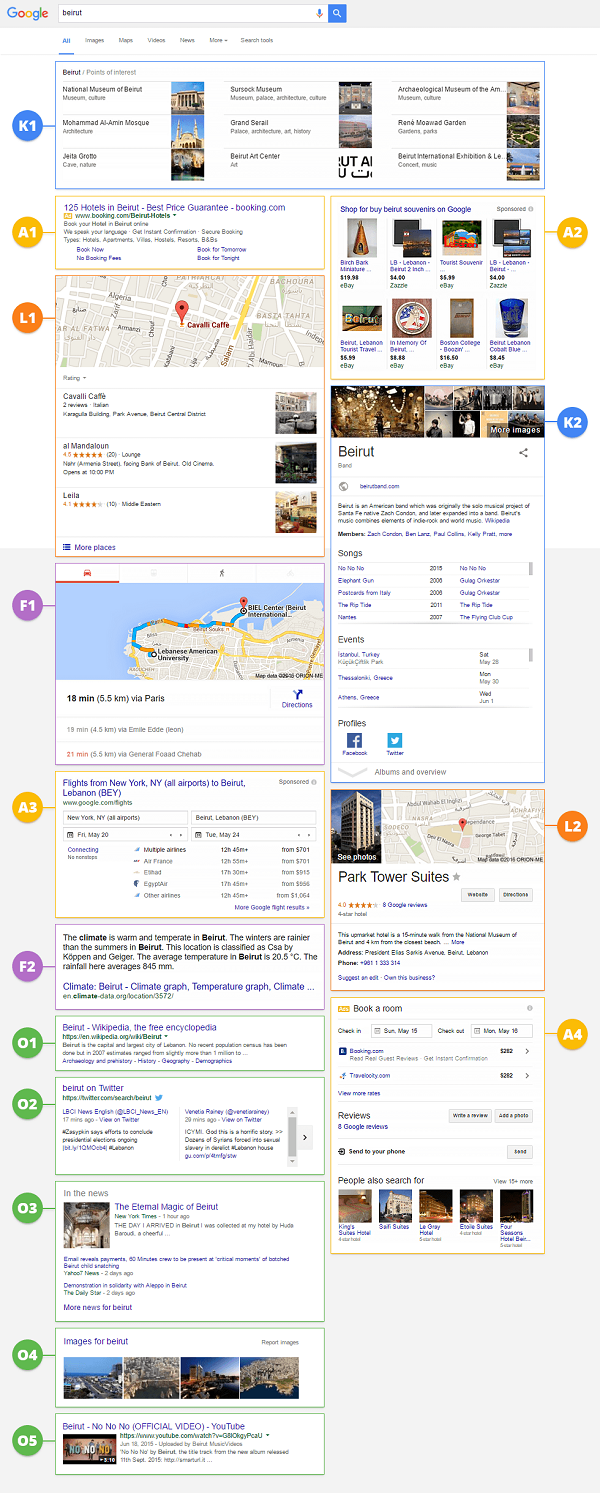Viewport: 600px width, 1493px height.
Task: Open the More dropdown in search tabs
Action: (218, 40)
